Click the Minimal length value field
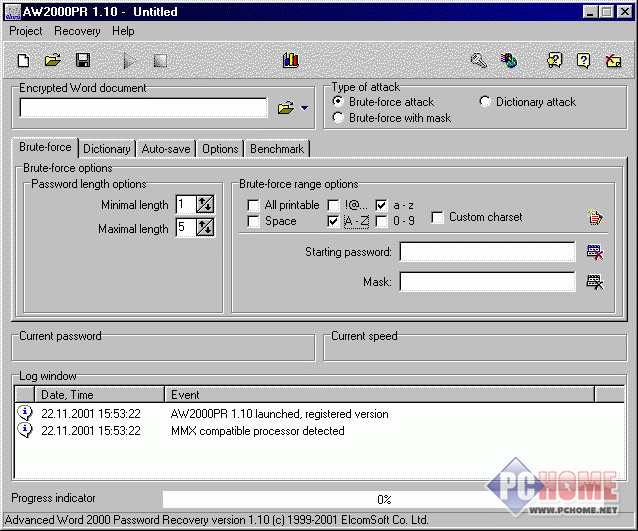638x531 pixels. 186,204
